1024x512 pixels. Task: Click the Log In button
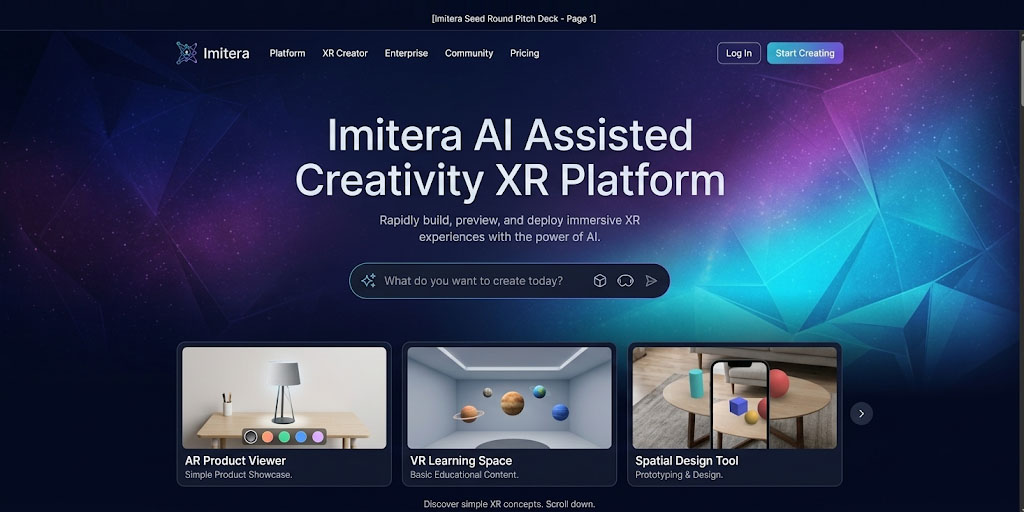click(739, 54)
